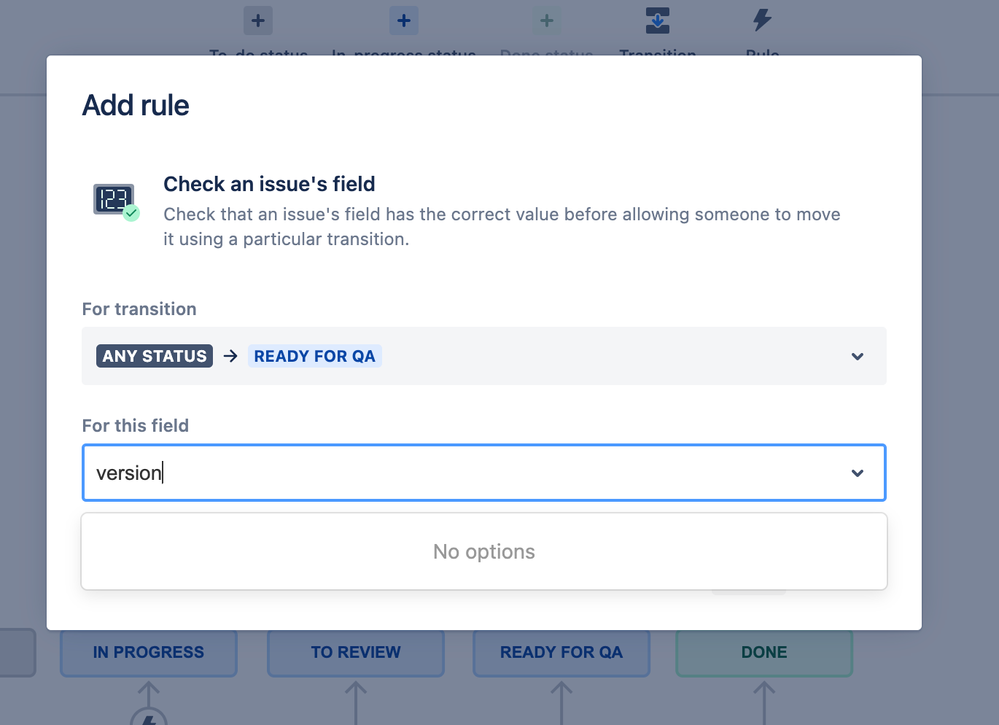Click the Transition toolbar icon
Image resolution: width=999 pixels, height=725 pixels.
[658, 20]
